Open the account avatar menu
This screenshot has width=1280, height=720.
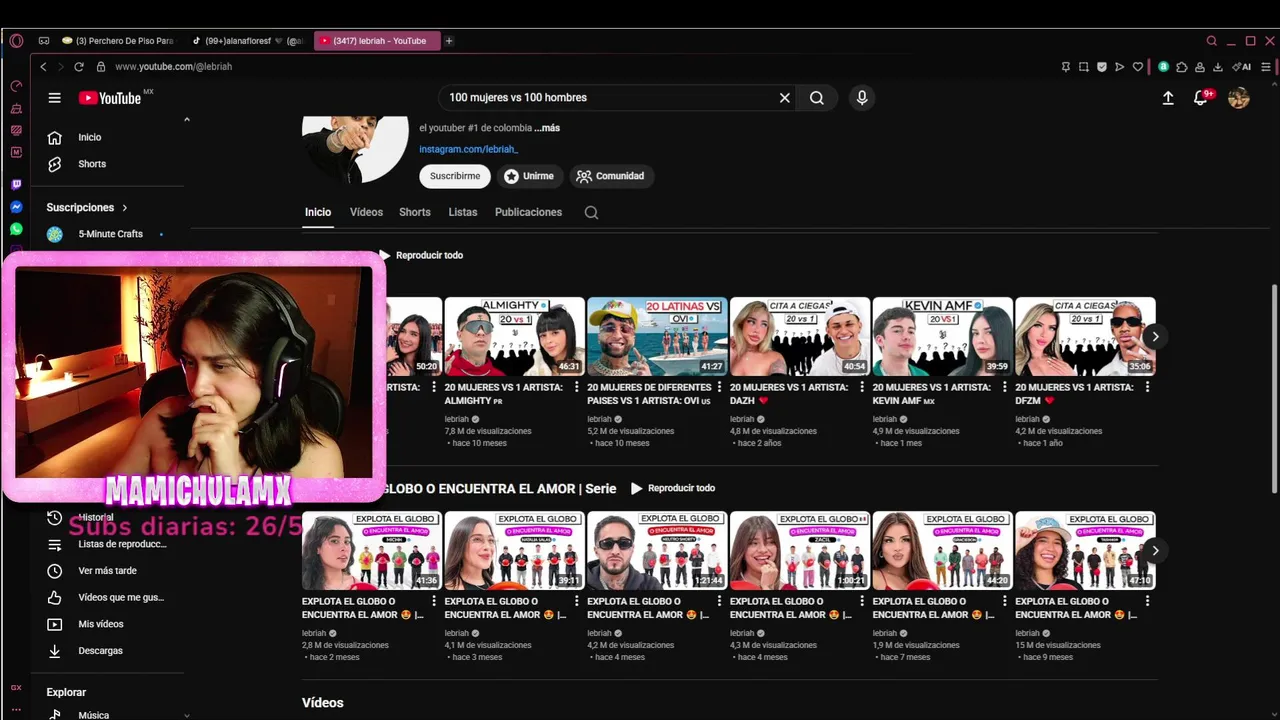[x=1239, y=98]
